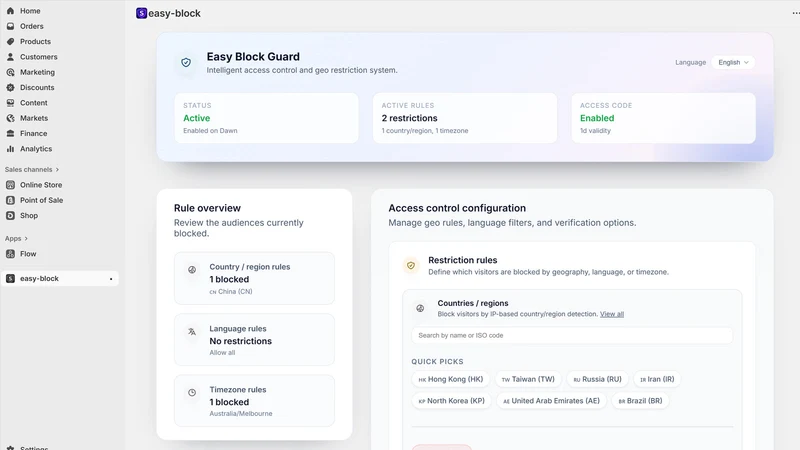800x450 pixels.
Task: Click the Countries / regions globe icon
Action: click(420, 308)
